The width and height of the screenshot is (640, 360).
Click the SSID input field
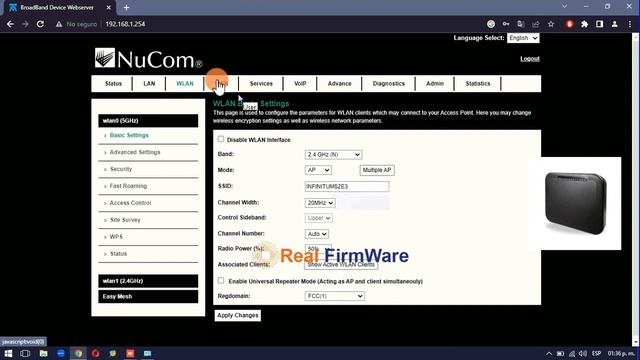coord(347,187)
